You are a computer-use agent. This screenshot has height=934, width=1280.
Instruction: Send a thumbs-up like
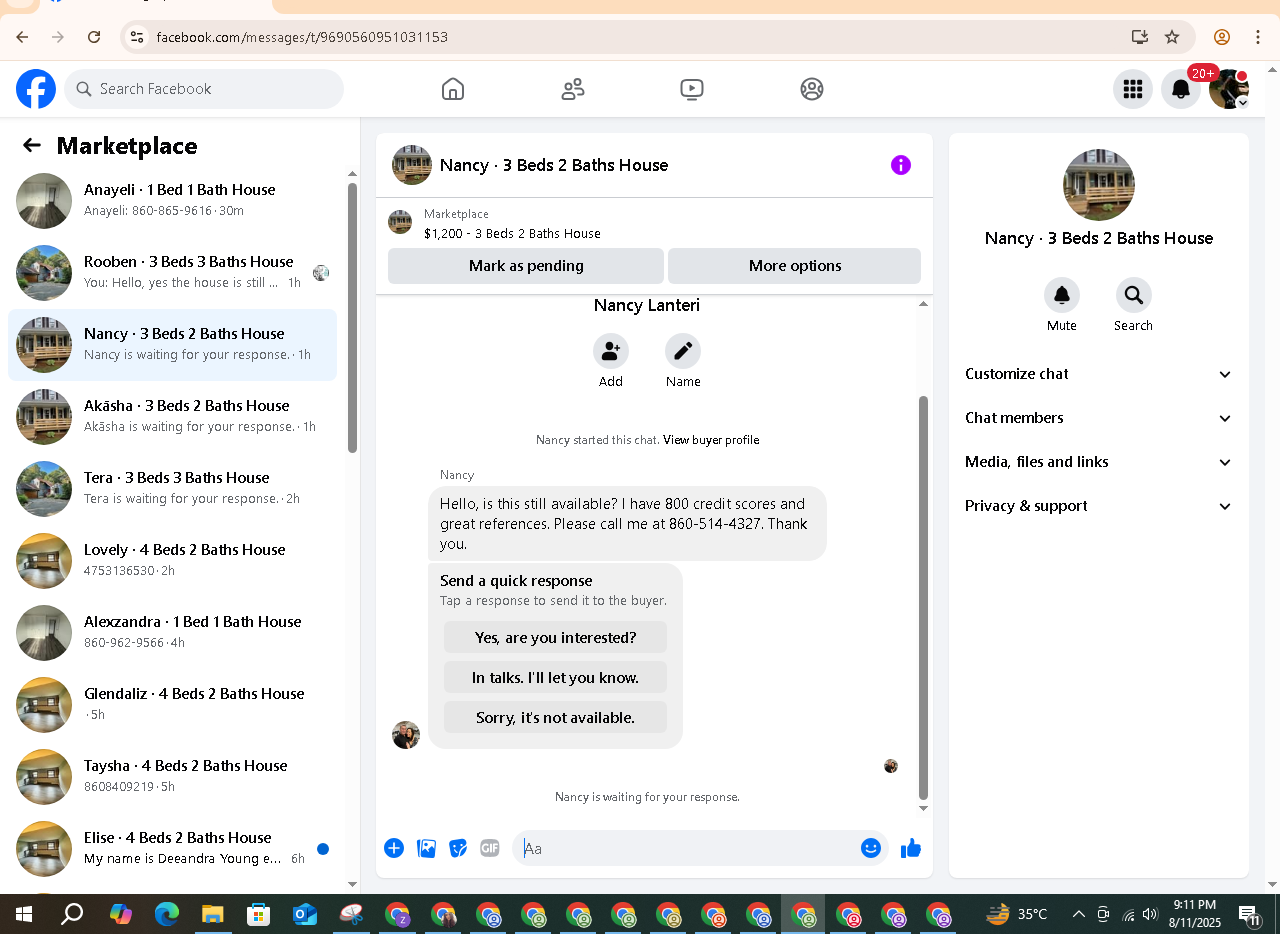(911, 848)
